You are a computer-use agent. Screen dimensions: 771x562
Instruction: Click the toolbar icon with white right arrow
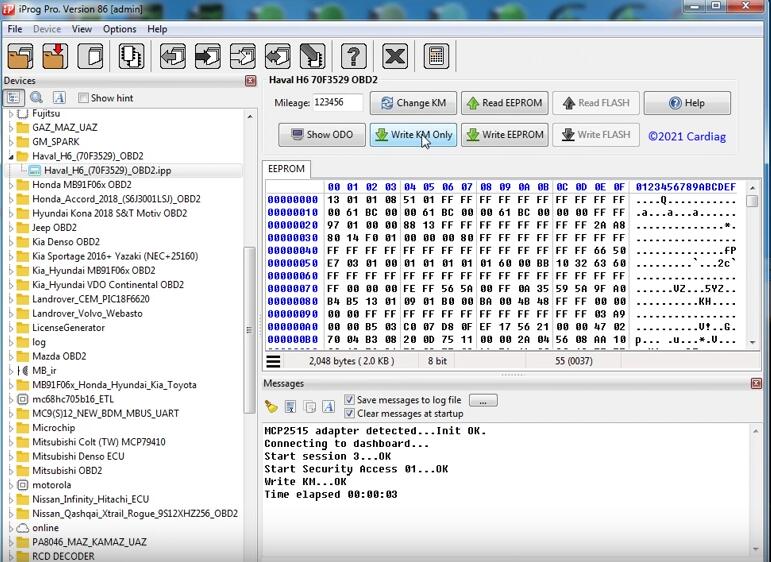tap(243, 56)
